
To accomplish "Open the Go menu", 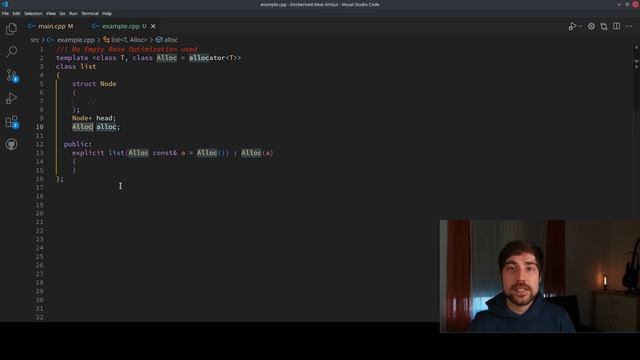I will point(62,13).
